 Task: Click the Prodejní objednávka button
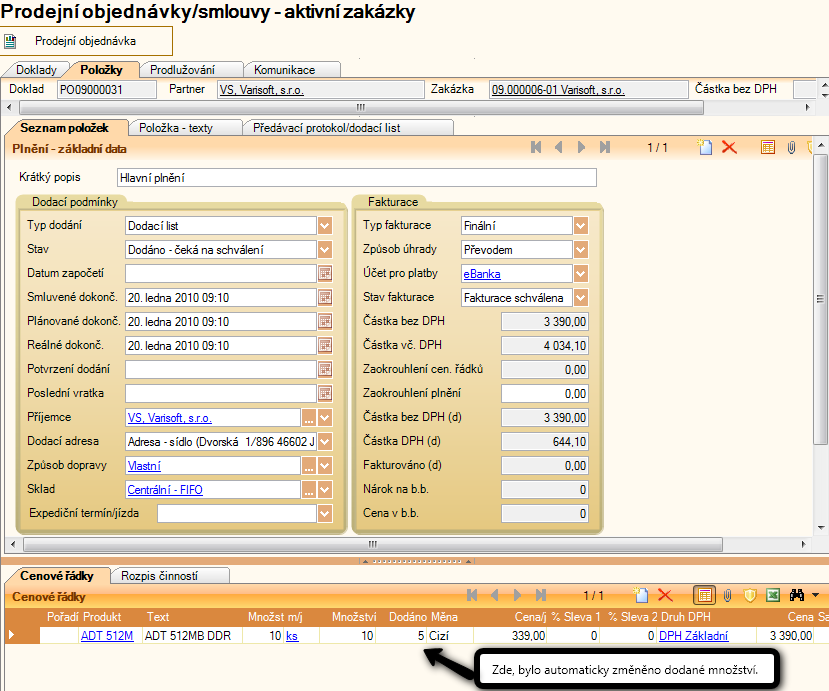coord(85,41)
